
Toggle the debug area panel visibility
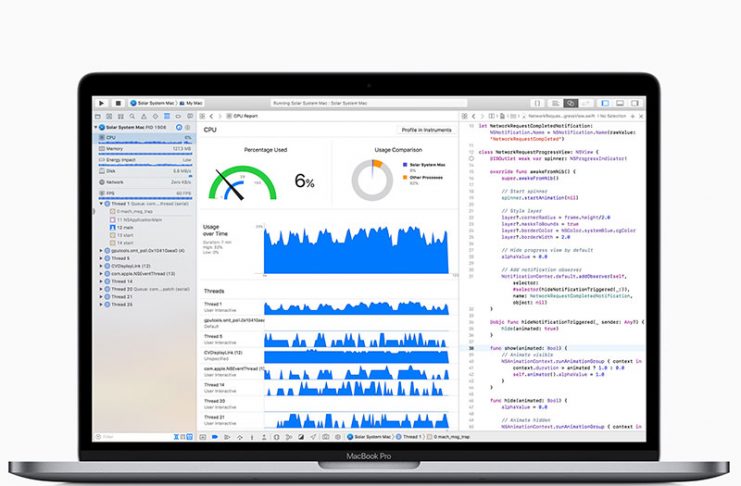(620, 102)
